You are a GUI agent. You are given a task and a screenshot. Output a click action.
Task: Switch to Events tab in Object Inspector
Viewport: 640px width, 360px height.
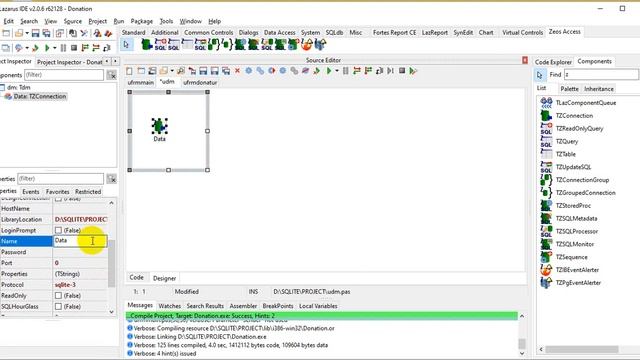coord(31,191)
